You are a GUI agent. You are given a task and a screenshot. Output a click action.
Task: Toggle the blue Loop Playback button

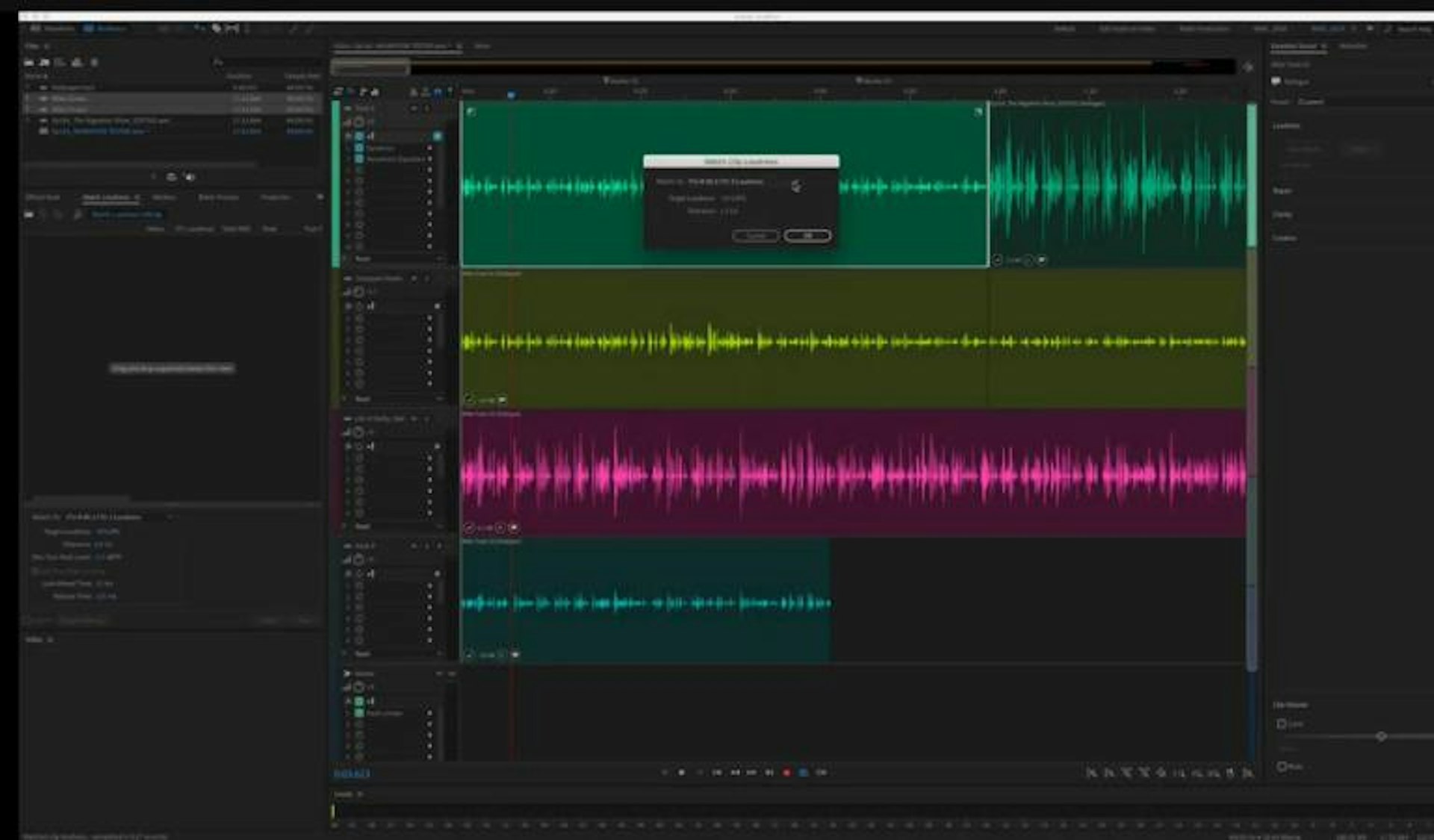[x=804, y=772]
